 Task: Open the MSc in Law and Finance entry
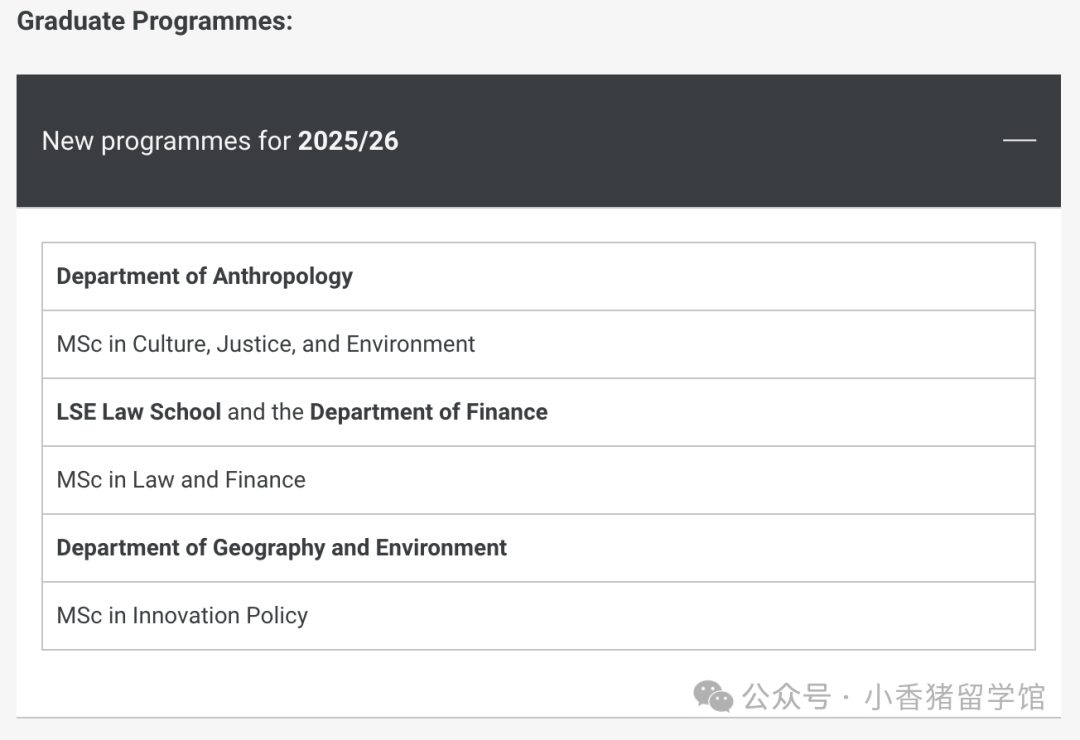click(x=539, y=480)
